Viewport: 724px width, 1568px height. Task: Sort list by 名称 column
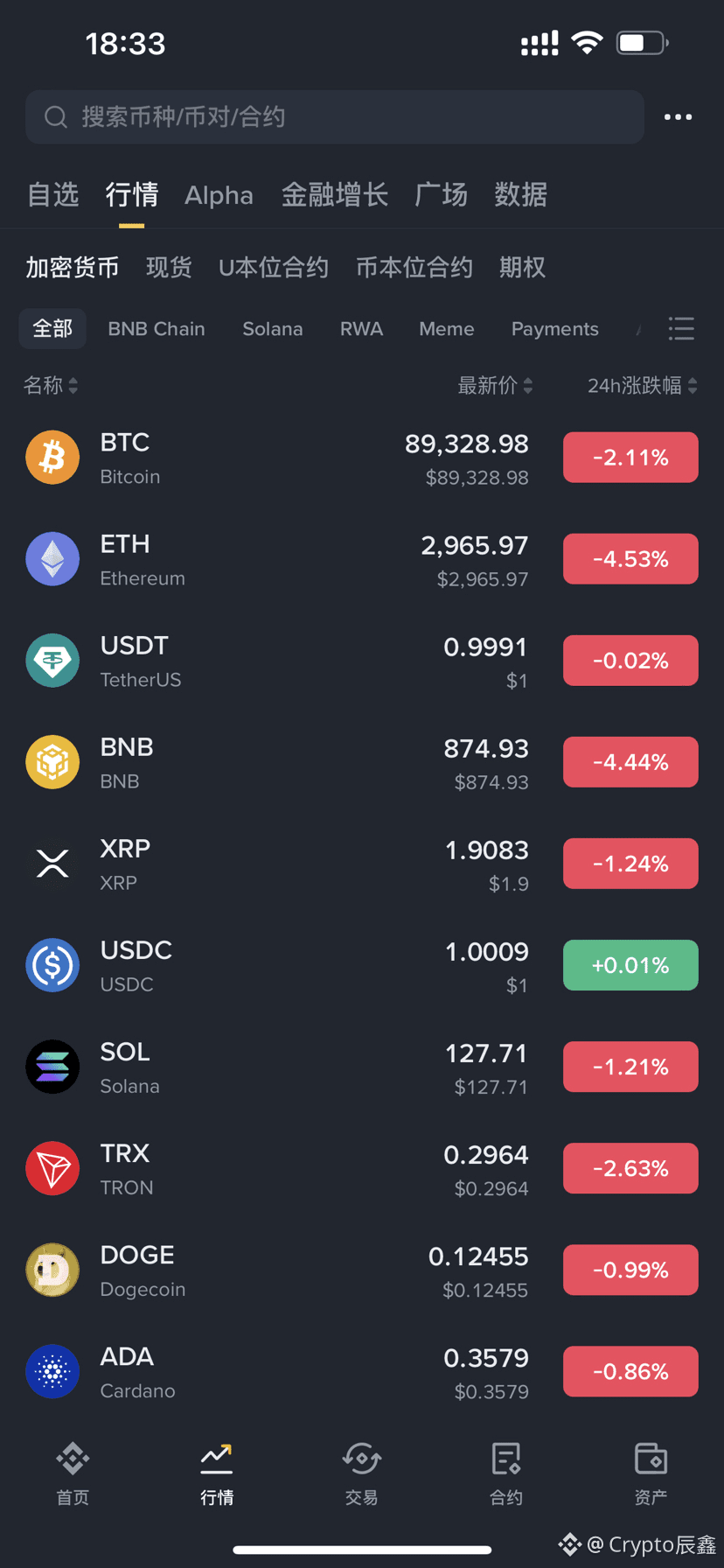(50, 385)
